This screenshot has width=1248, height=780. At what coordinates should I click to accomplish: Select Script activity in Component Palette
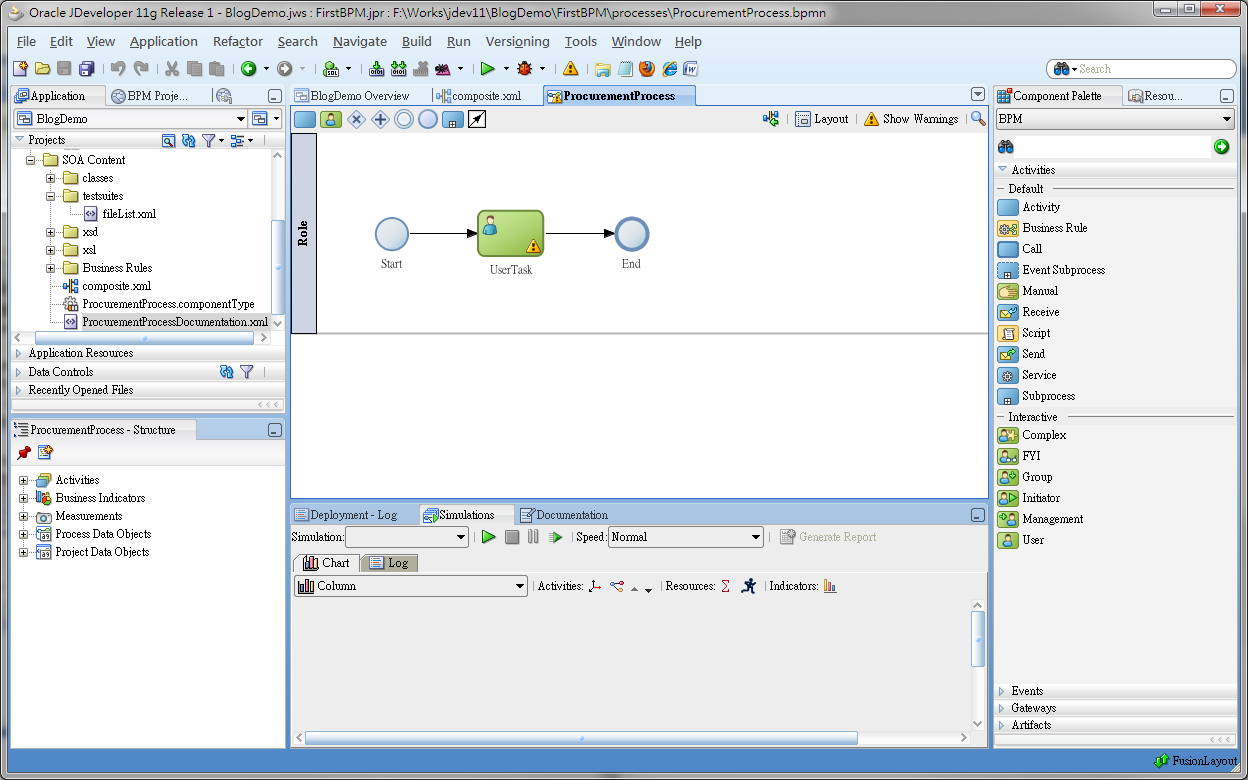pos(1036,333)
